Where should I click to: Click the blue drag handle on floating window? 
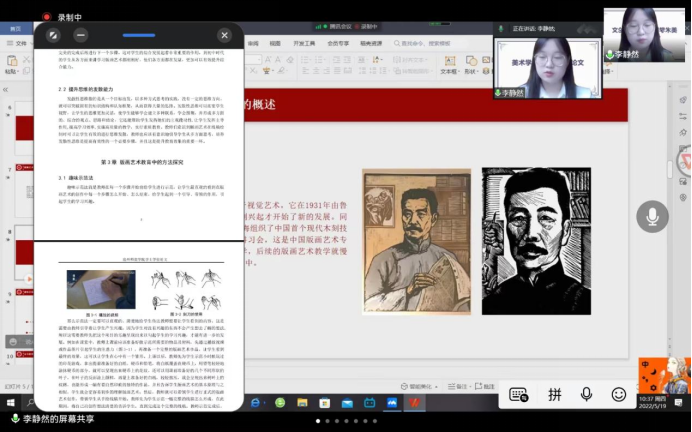pyautogui.click(x=139, y=35)
